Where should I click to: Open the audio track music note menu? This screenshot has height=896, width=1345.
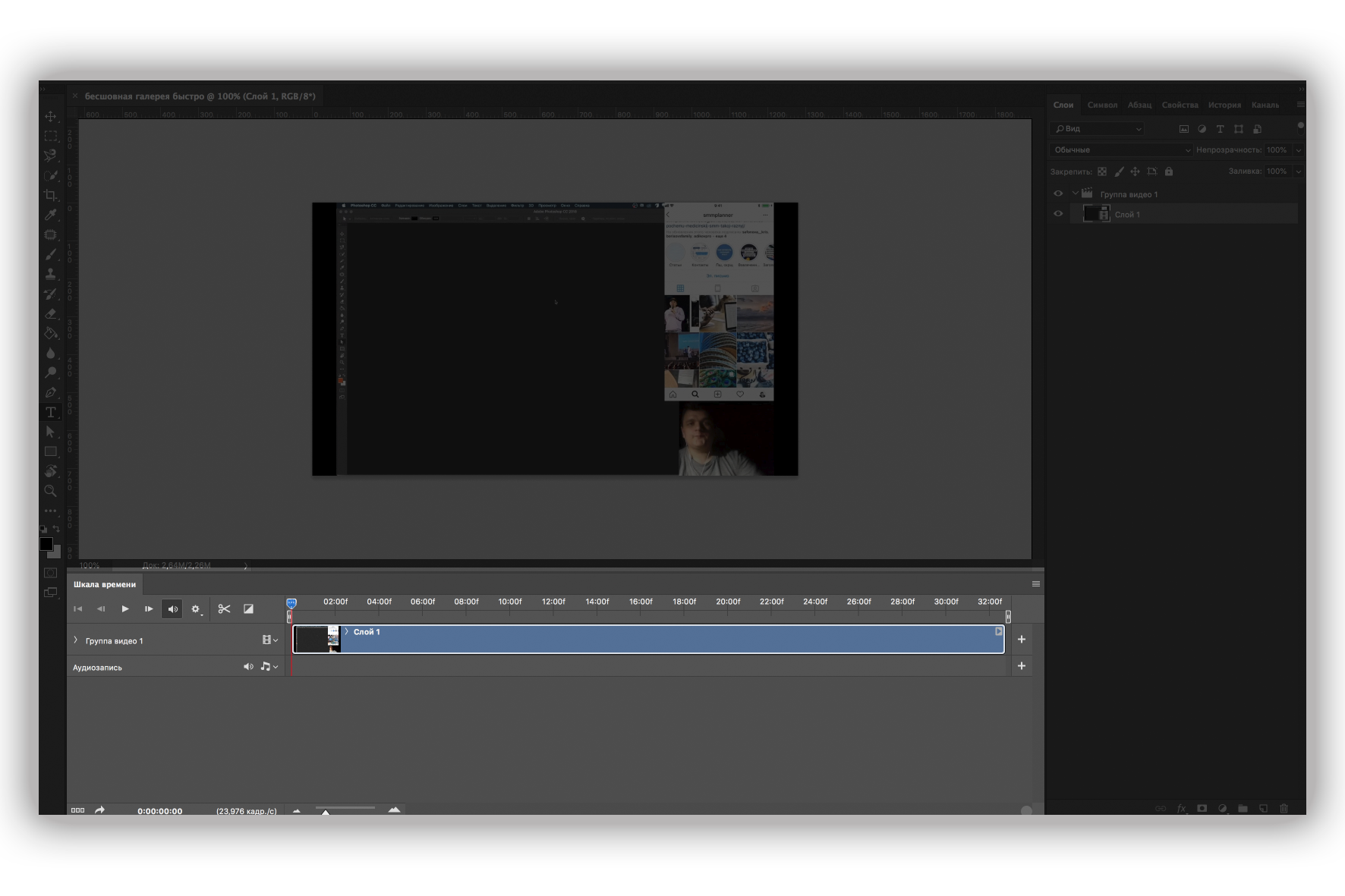(269, 667)
